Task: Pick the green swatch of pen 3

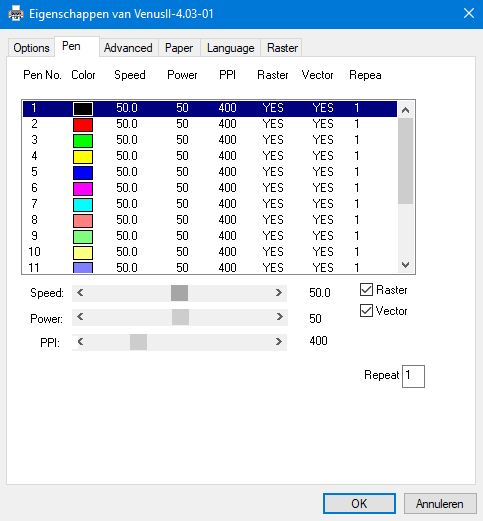Action: [83, 141]
